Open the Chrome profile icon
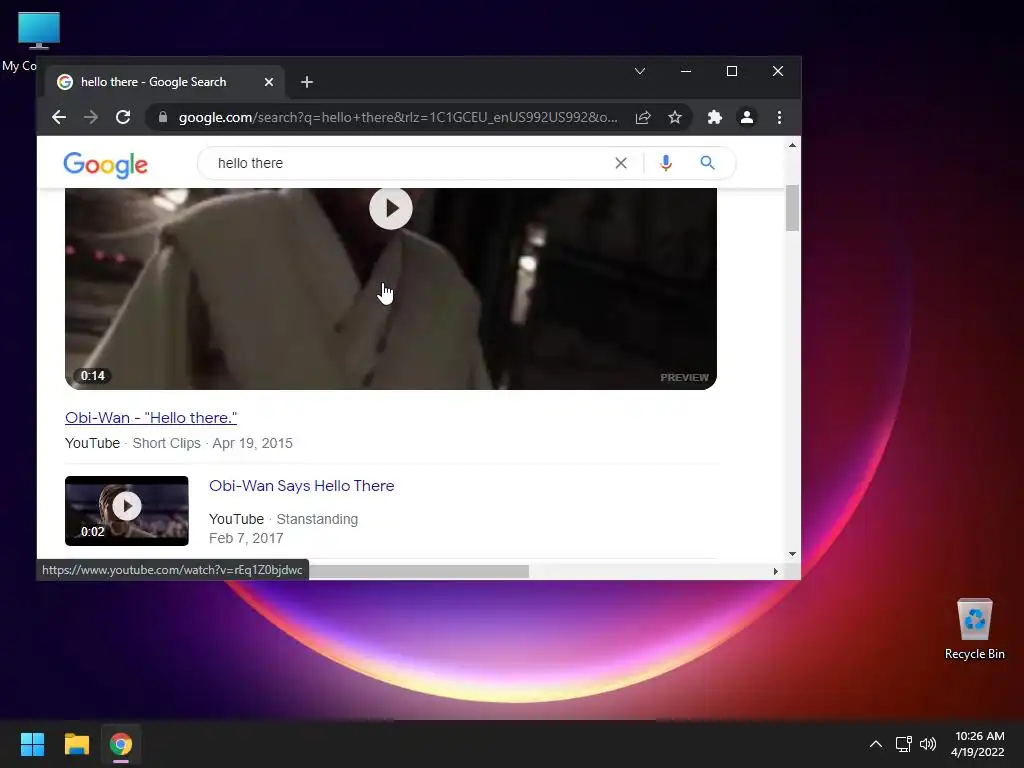The image size is (1024, 768). 746,118
